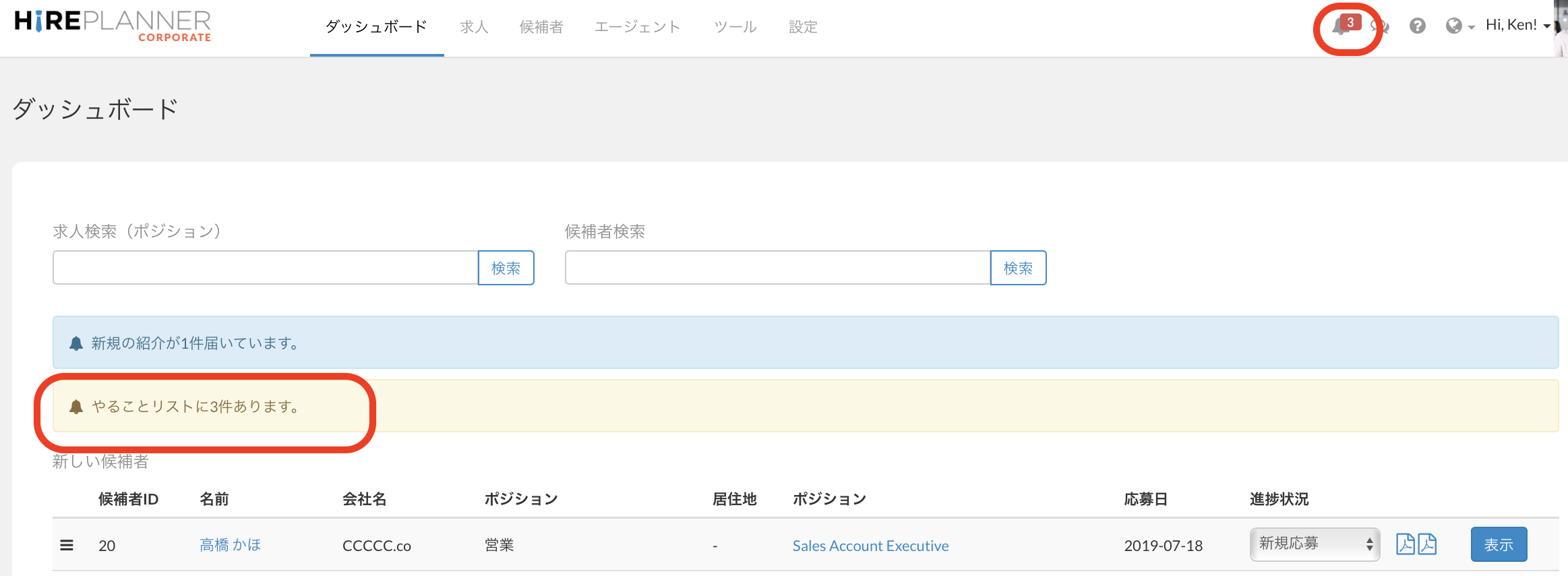Click the hamburger handle on candidate row 20
Image resolution: width=1568 pixels, height=576 pixels.
click(67, 545)
